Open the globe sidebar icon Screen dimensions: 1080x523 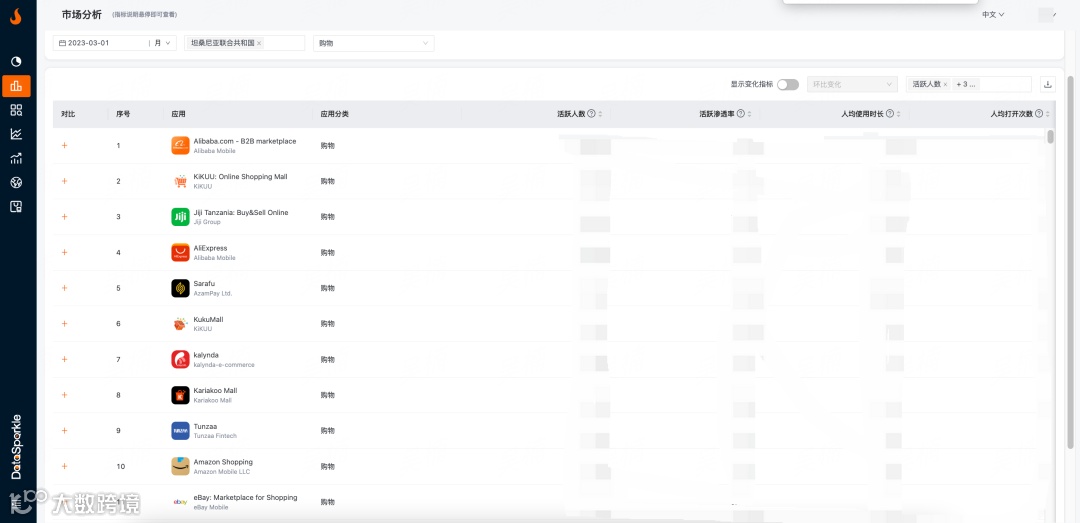coord(17,183)
